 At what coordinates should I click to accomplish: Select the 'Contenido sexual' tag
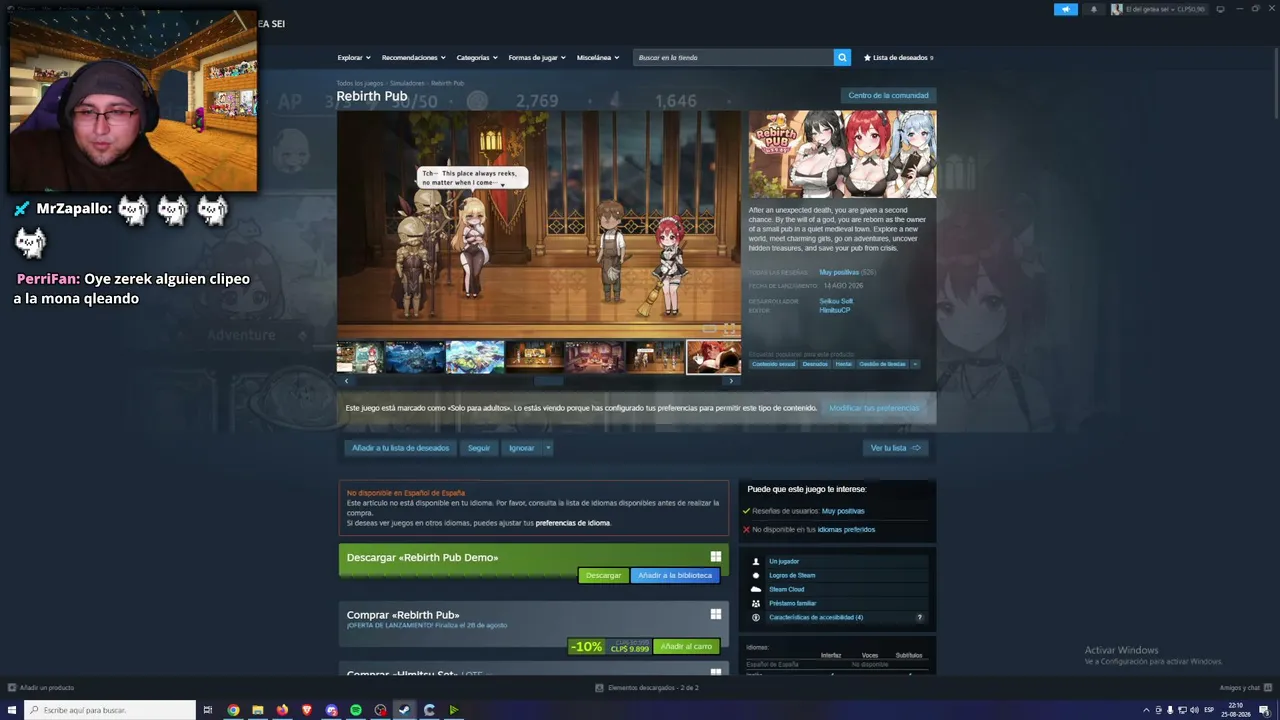[x=774, y=364]
